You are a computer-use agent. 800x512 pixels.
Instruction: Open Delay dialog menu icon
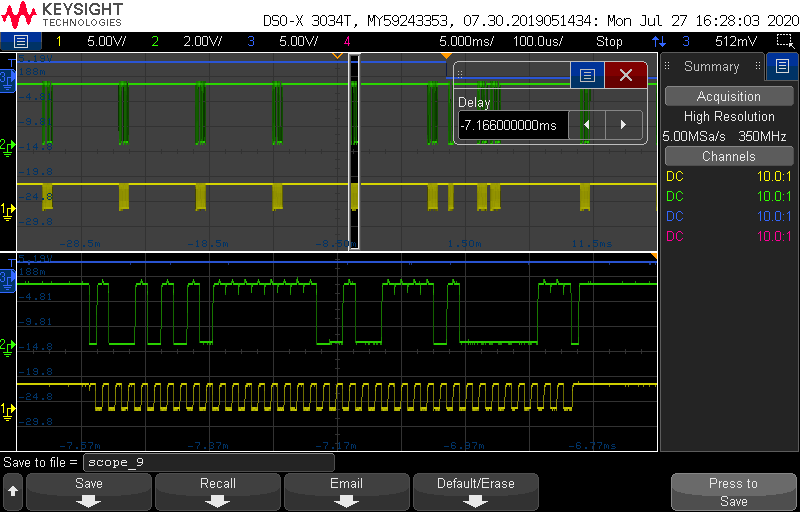[587, 75]
